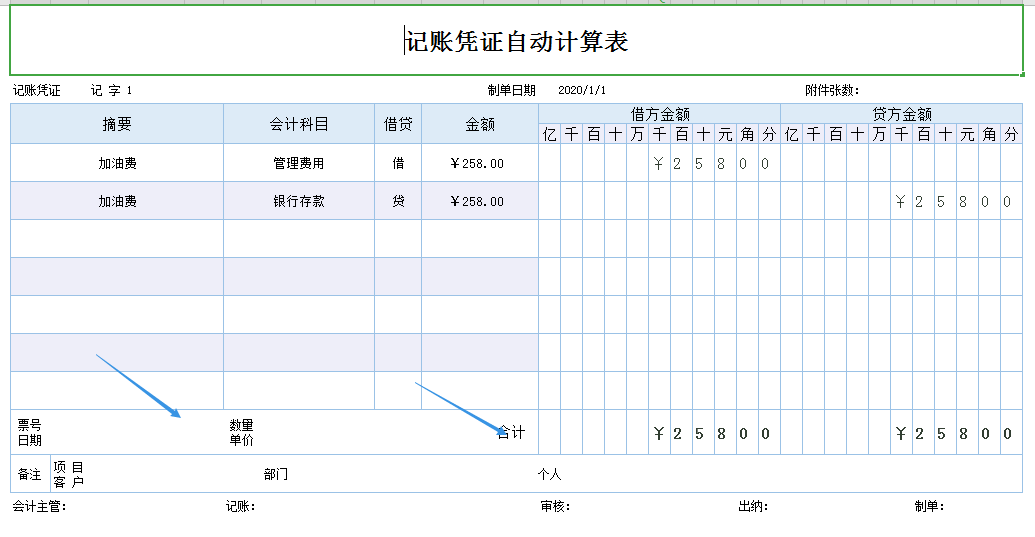Click the 万 digit header under 借方金额
The height and width of the screenshot is (537, 1035).
coord(637,135)
